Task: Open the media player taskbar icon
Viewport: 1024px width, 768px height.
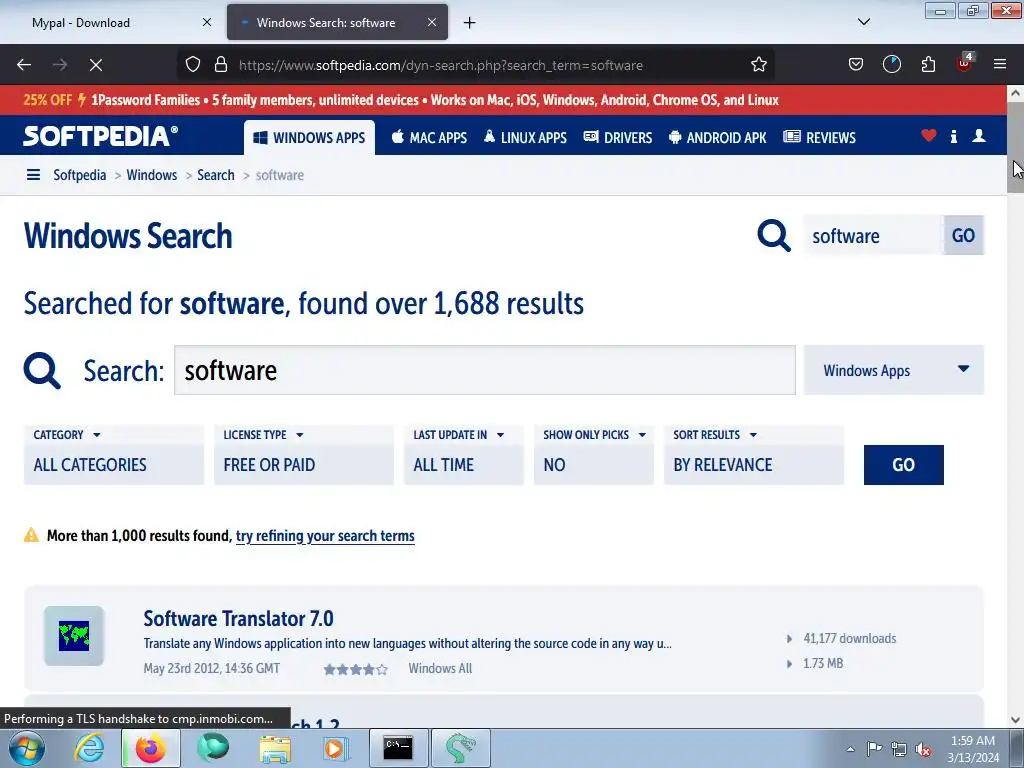Action: (335, 748)
